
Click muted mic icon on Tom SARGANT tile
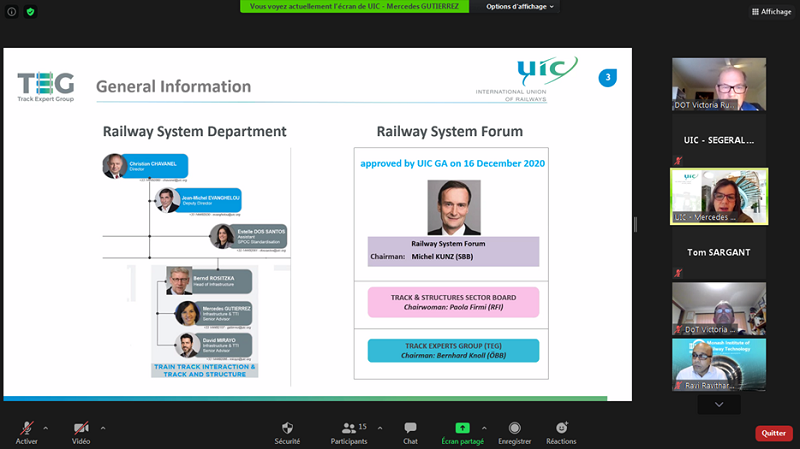tap(678, 273)
